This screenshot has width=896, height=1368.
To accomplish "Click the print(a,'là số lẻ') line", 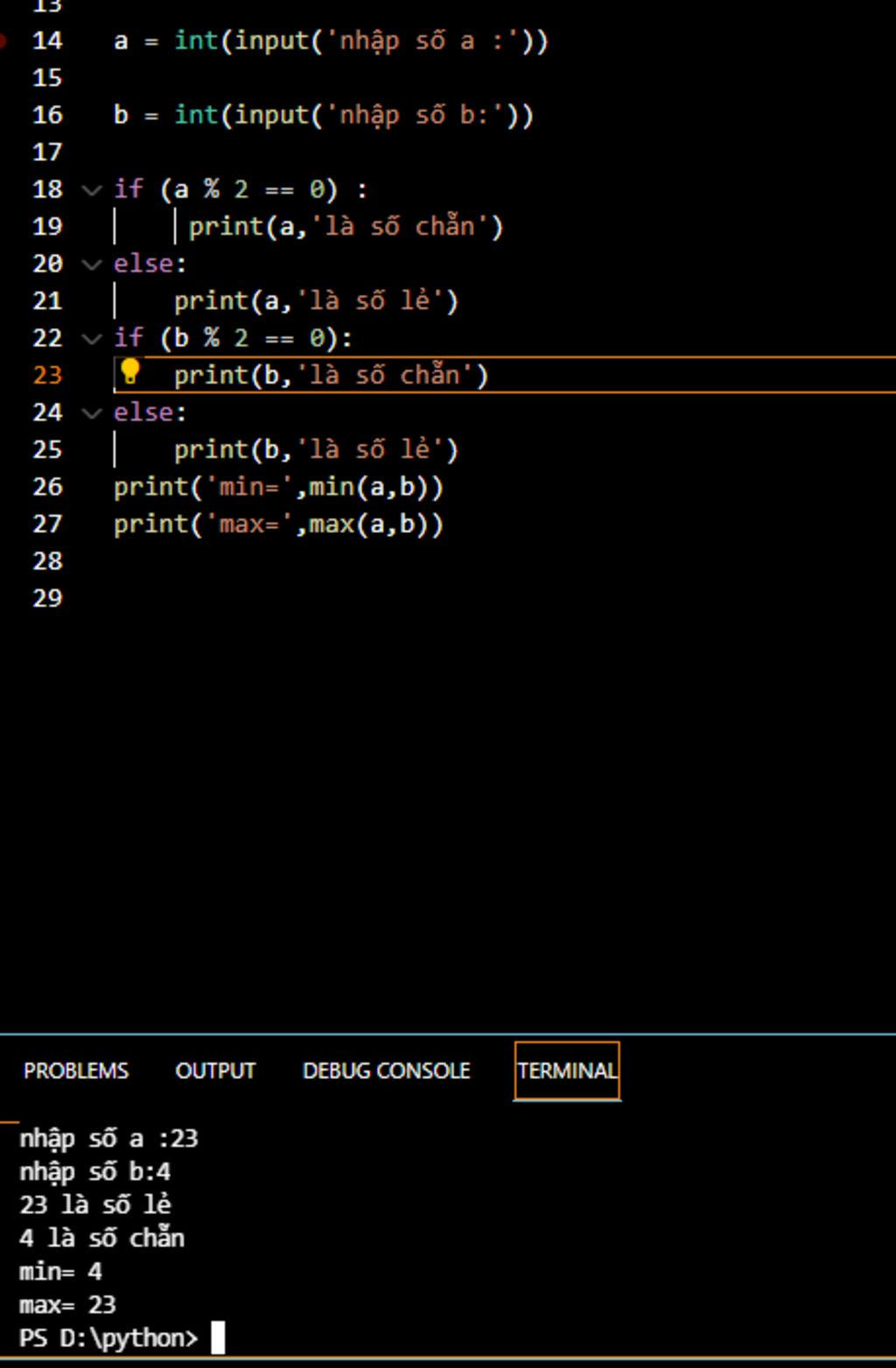I will point(316,301).
